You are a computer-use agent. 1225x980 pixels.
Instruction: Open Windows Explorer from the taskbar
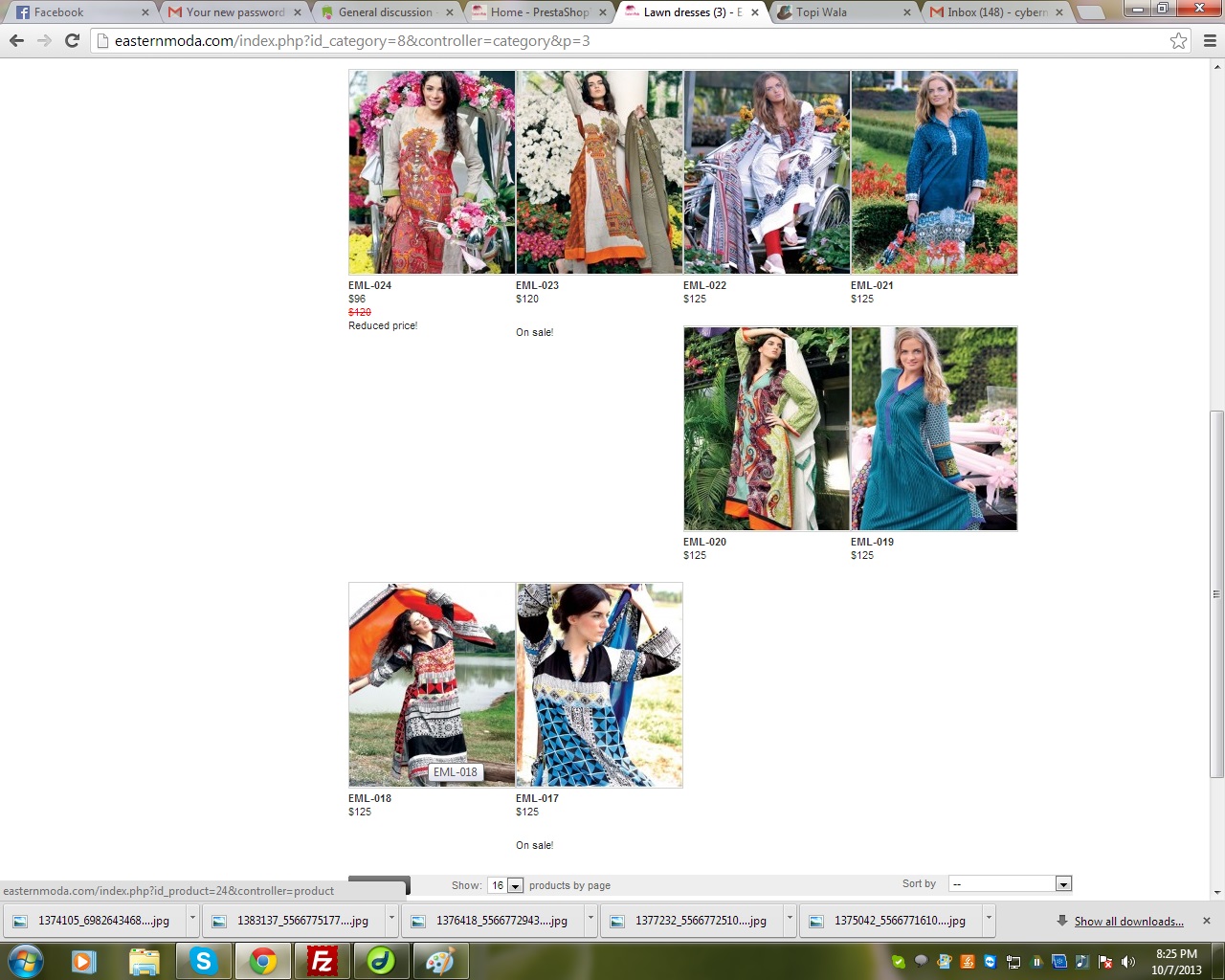click(x=144, y=961)
